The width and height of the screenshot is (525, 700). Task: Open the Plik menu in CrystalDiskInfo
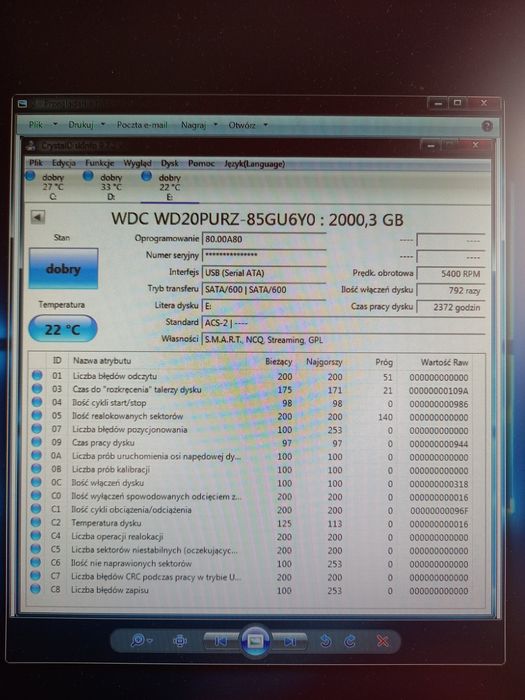(36, 163)
